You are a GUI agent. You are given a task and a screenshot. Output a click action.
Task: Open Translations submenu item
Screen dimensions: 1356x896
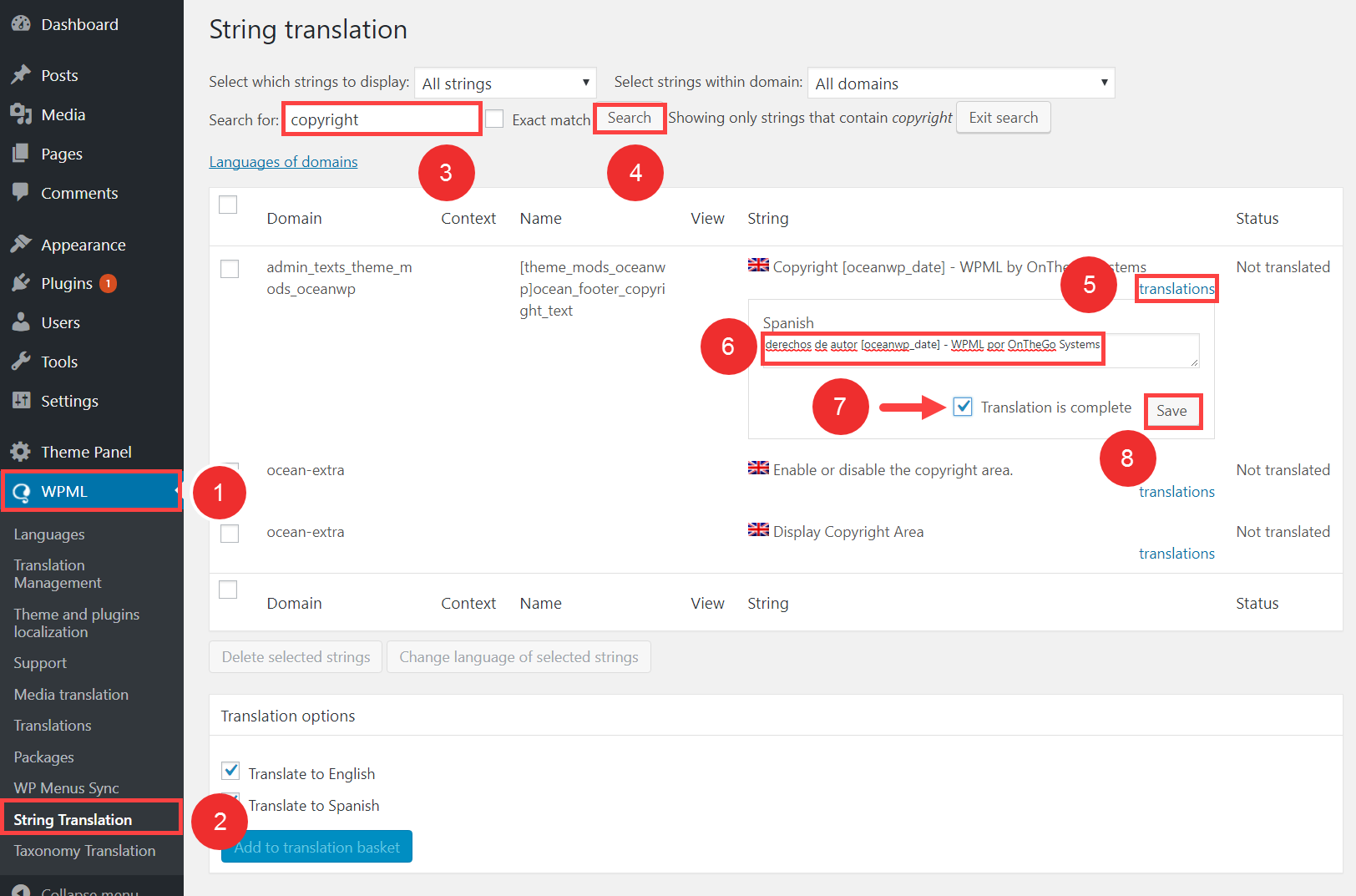(x=53, y=726)
